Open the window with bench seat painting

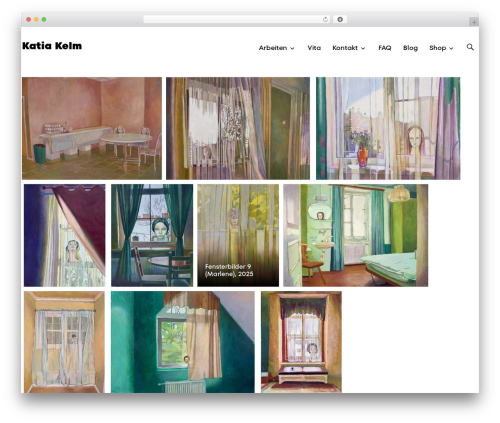click(x=301, y=342)
